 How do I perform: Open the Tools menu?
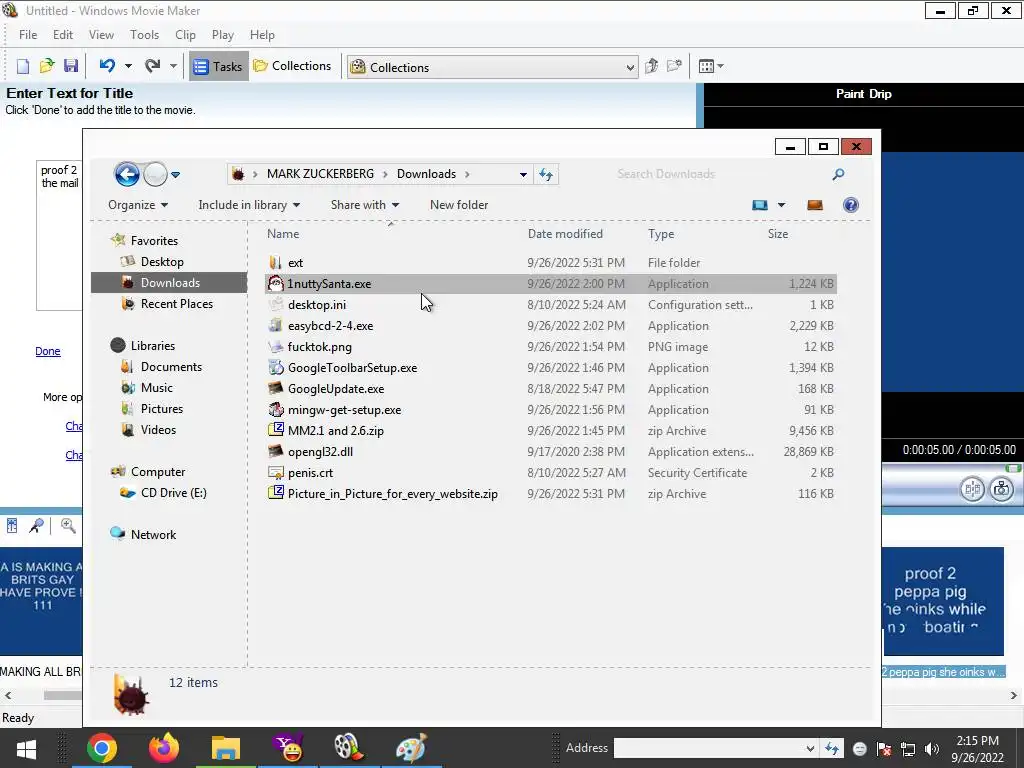click(144, 35)
